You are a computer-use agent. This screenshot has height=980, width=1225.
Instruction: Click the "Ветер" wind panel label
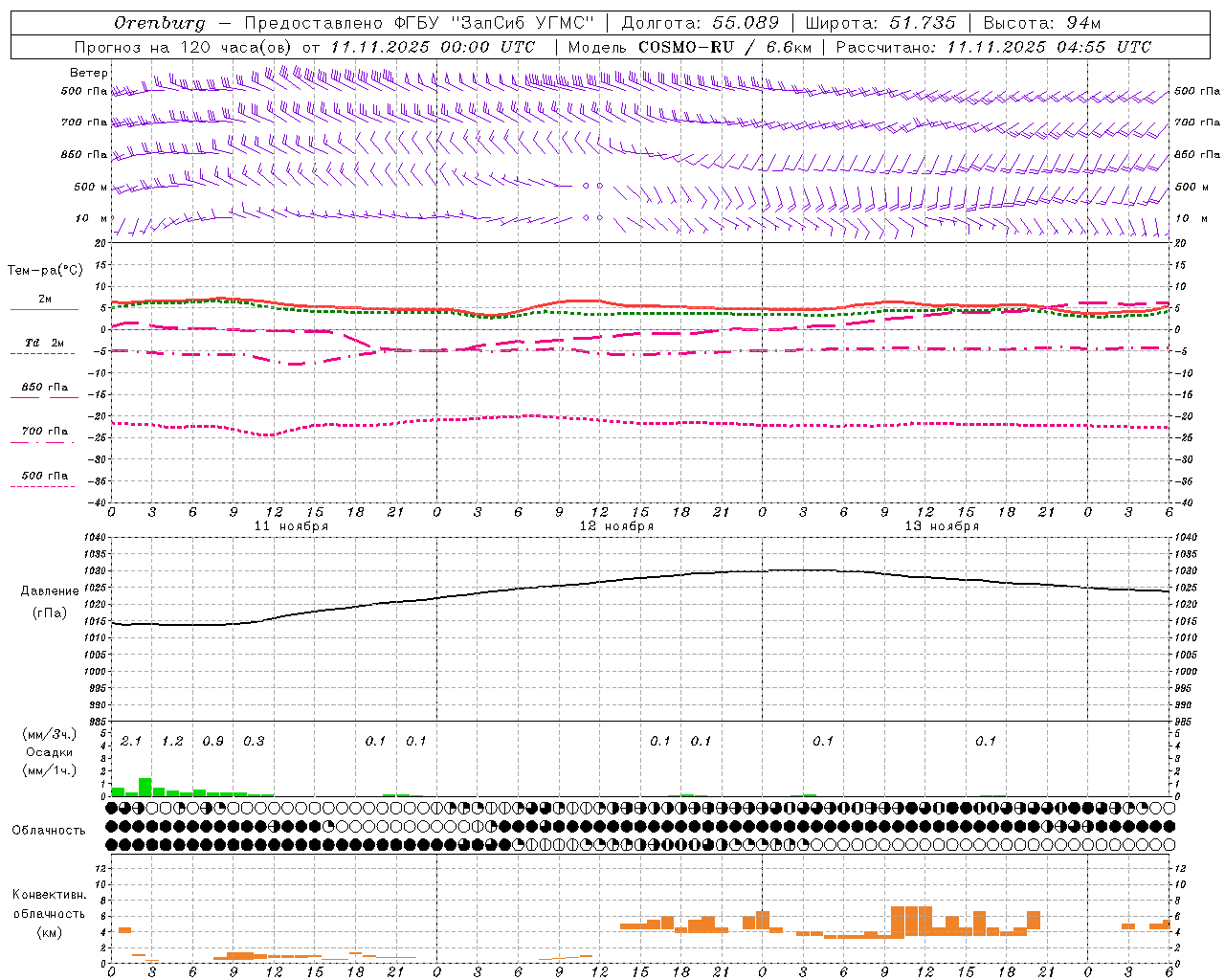coord(89,73)
